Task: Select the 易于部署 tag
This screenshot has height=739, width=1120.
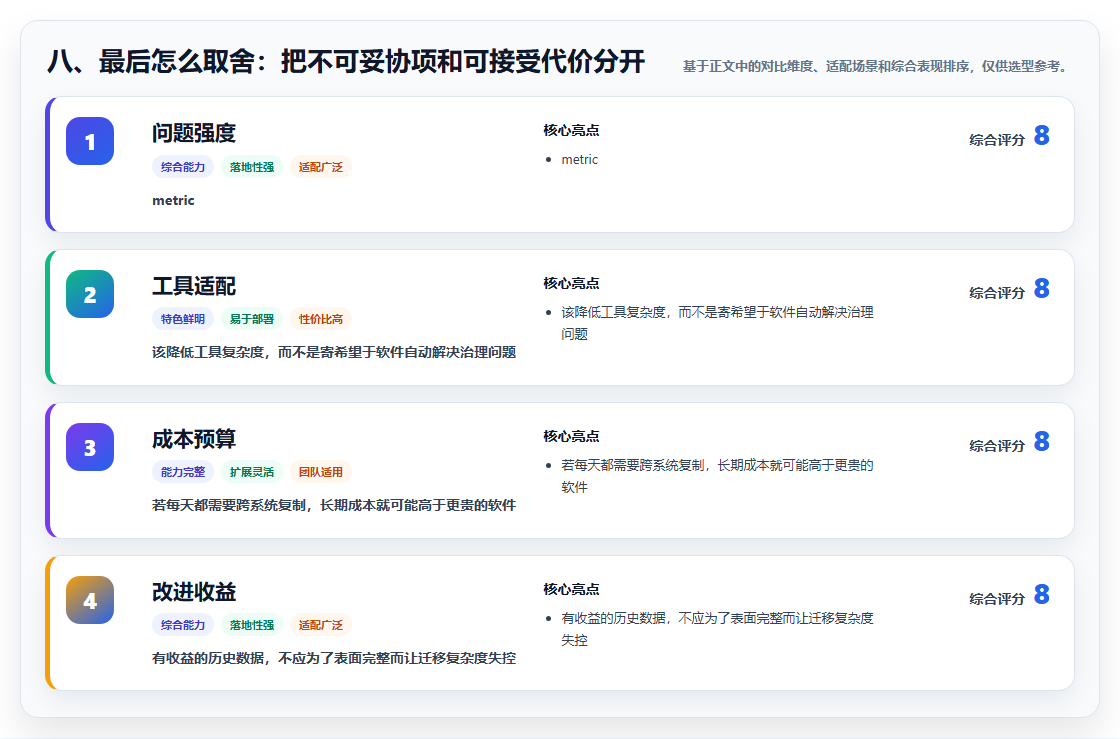Action: [251, 318]
